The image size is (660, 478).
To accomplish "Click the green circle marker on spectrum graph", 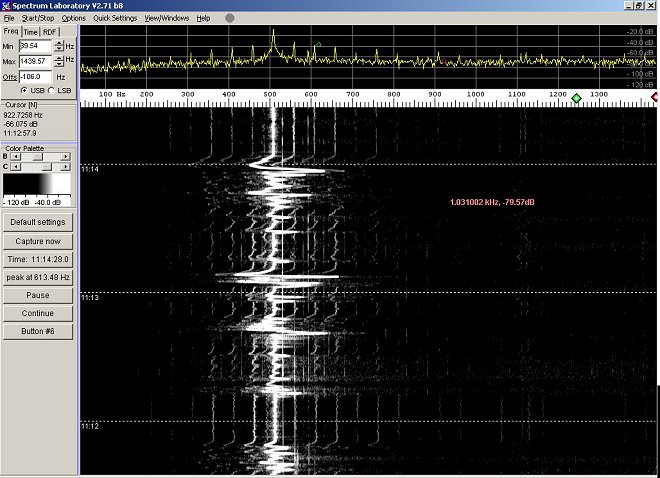I will pos(318,44).
